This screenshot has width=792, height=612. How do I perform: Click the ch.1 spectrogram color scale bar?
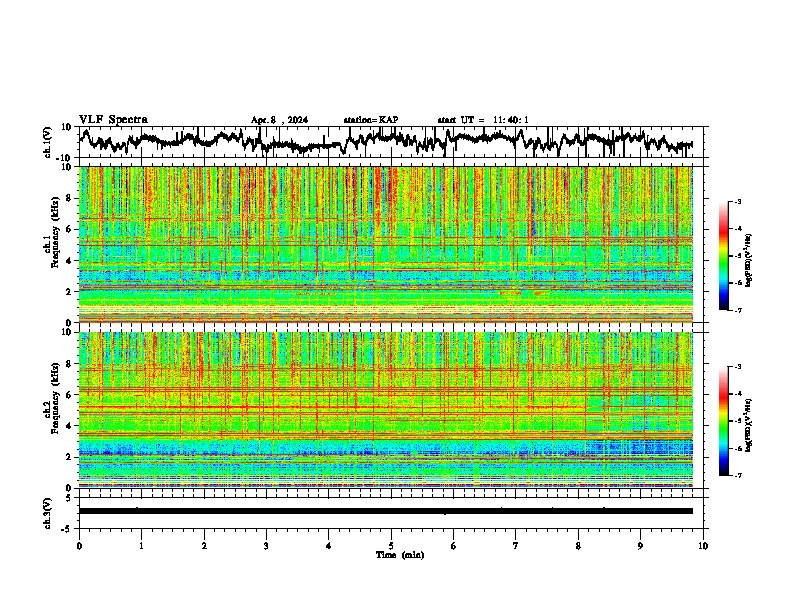click(x=723, y=256)
